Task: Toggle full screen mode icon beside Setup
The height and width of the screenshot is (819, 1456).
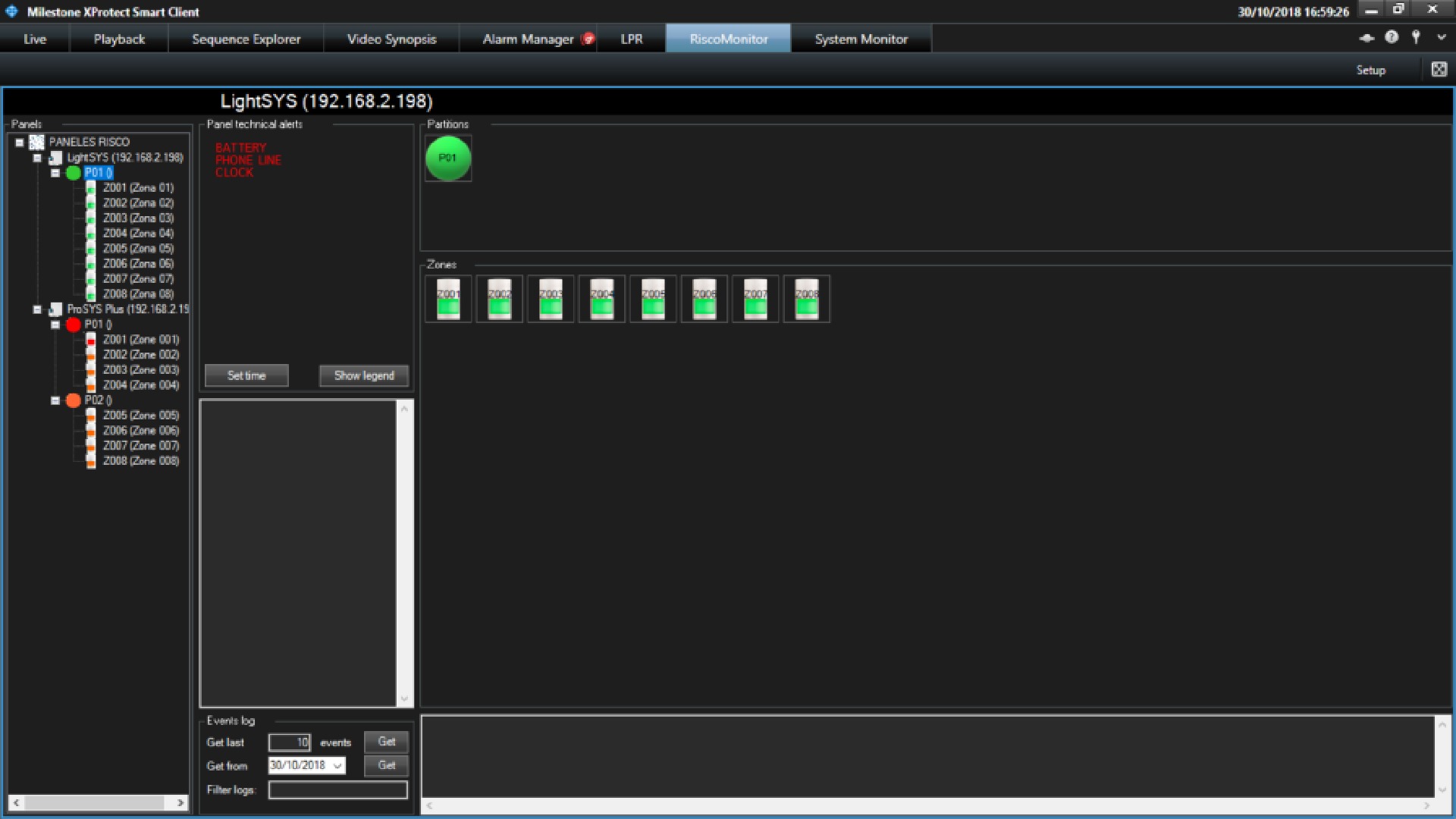Action: (1439, 70)
